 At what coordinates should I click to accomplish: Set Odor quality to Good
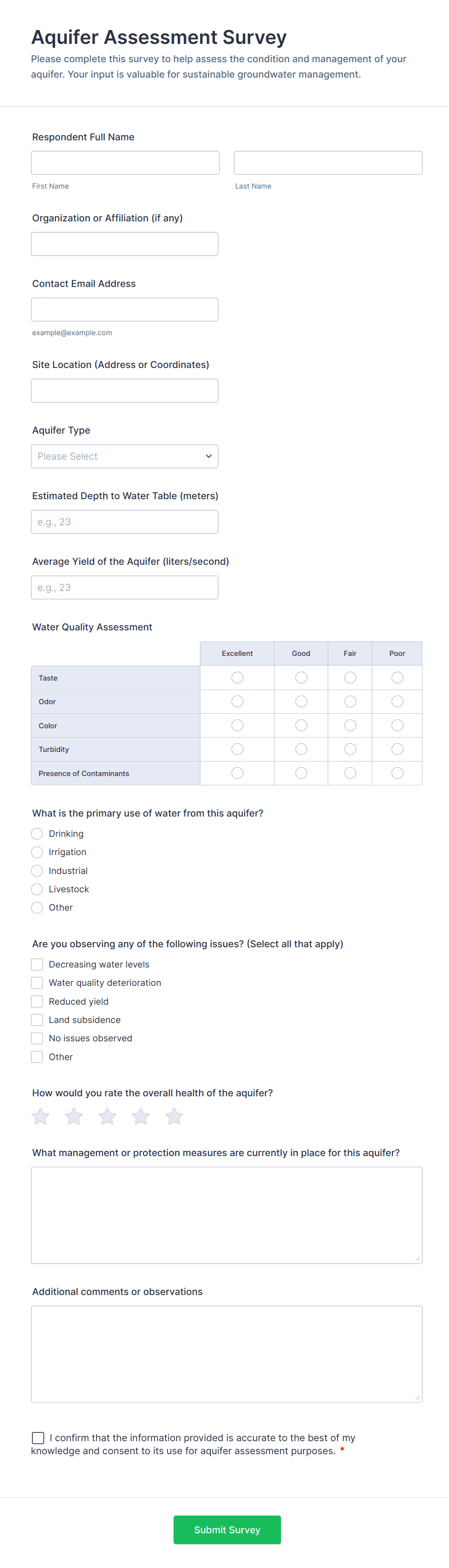pyautogui.click(x=301, y=702)
